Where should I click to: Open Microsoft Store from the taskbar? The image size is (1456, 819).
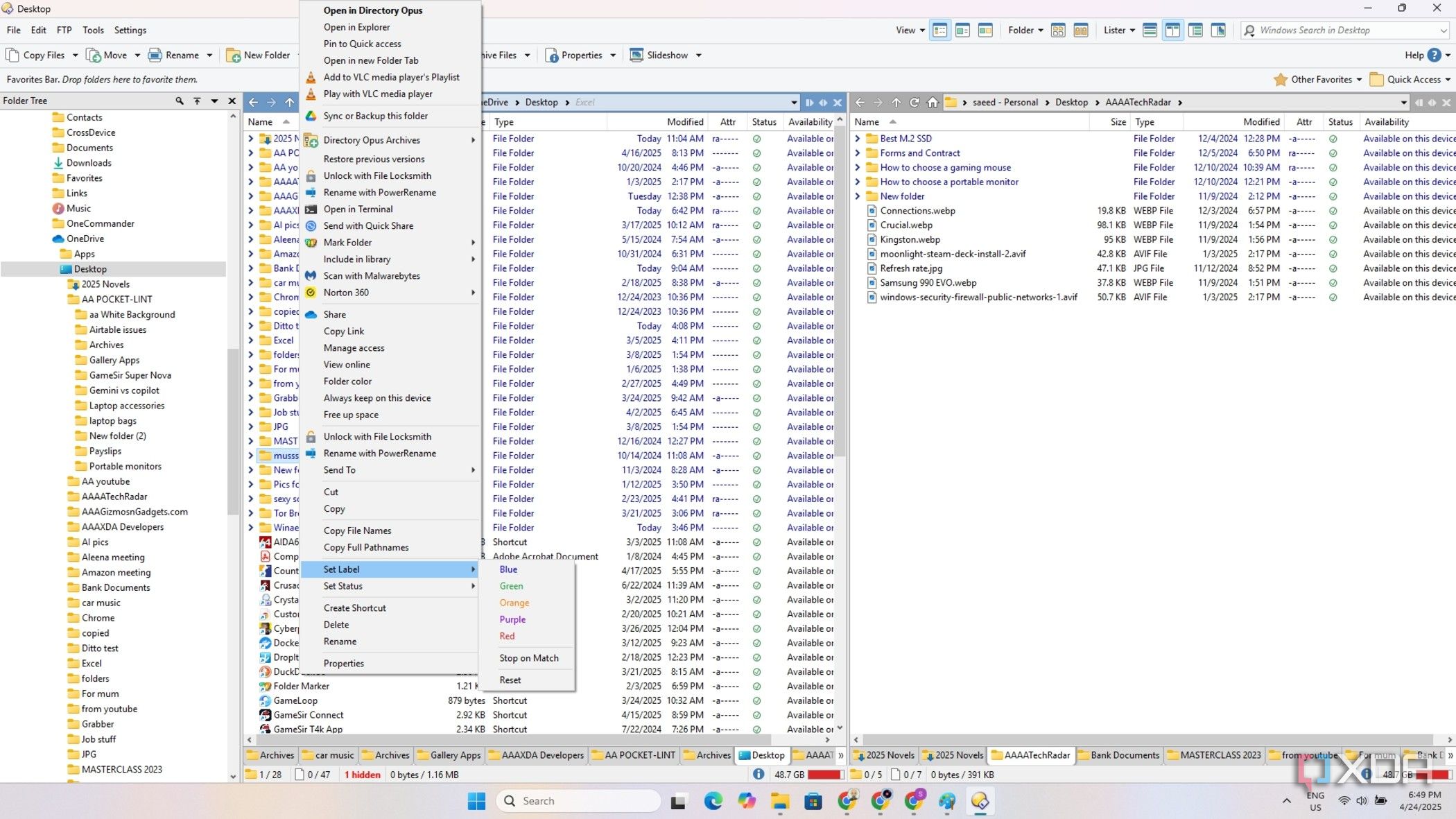pyautogui.click(x=813, y=801)
